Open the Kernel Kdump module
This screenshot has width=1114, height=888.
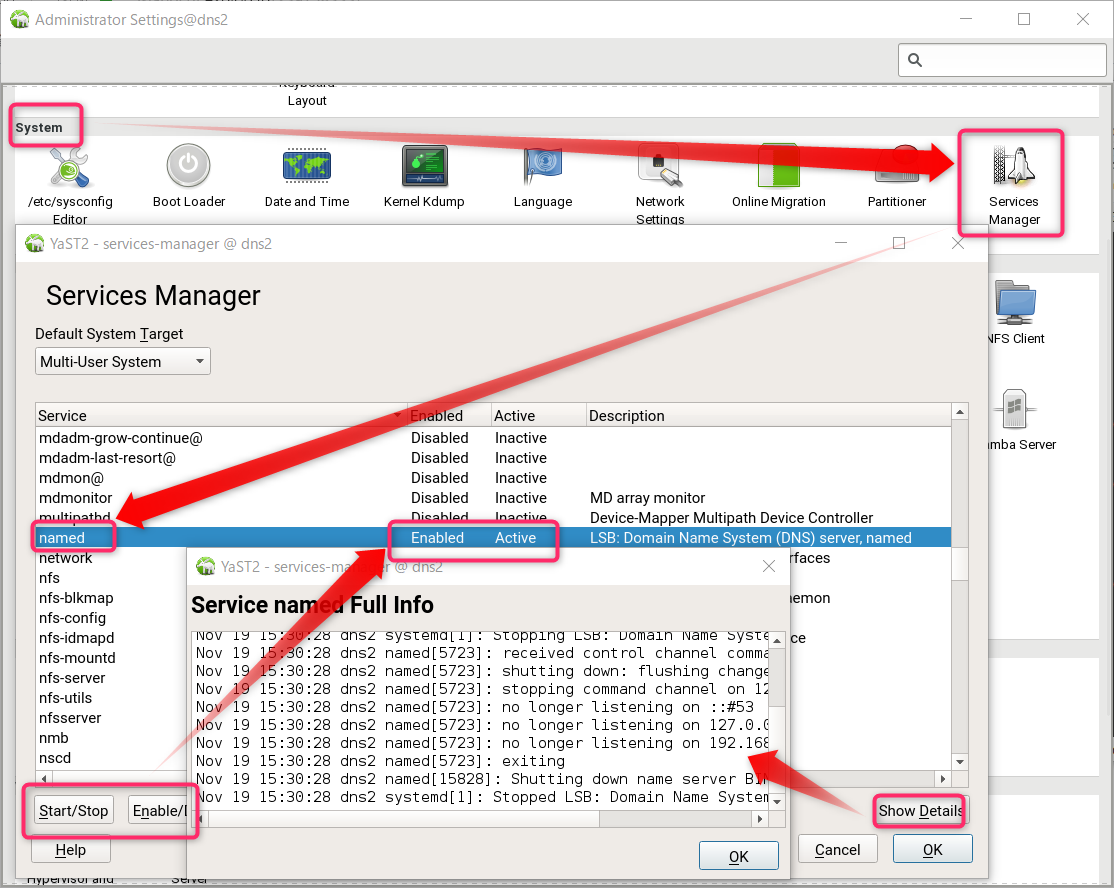click(424, 166)
